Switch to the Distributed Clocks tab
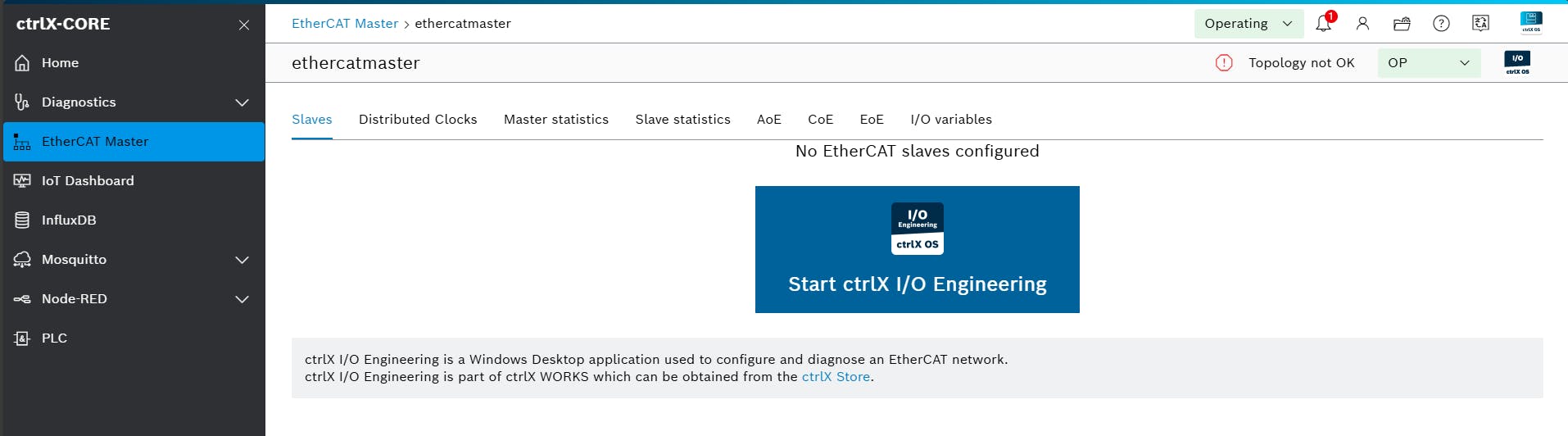1568x436 pixels. pos(418,120)
